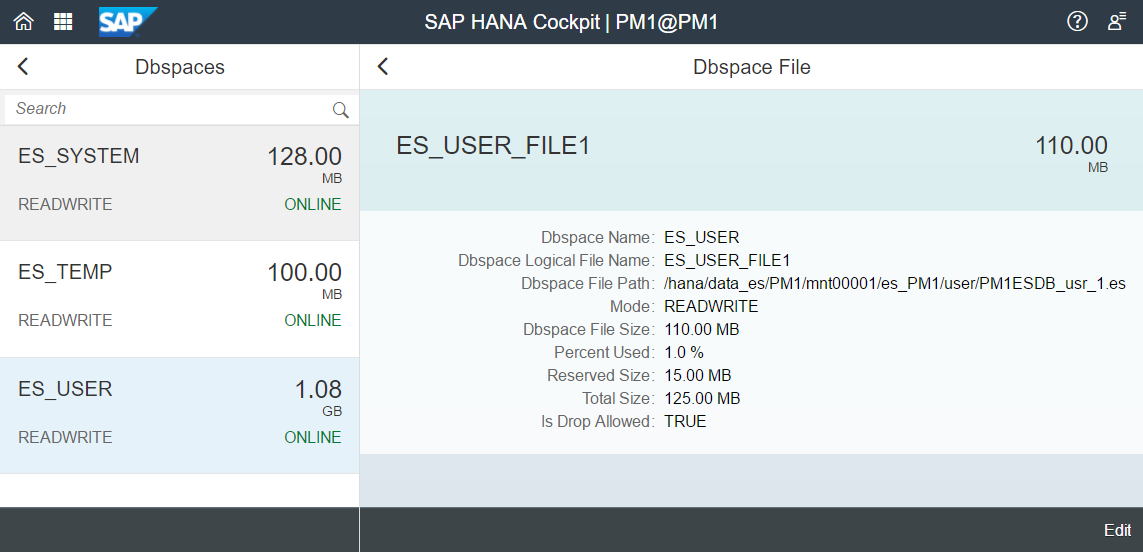Click the 1.08 size of ES_USER
Image resolution: width=1143 pixels, height=552 pixels.
[319, 389]
